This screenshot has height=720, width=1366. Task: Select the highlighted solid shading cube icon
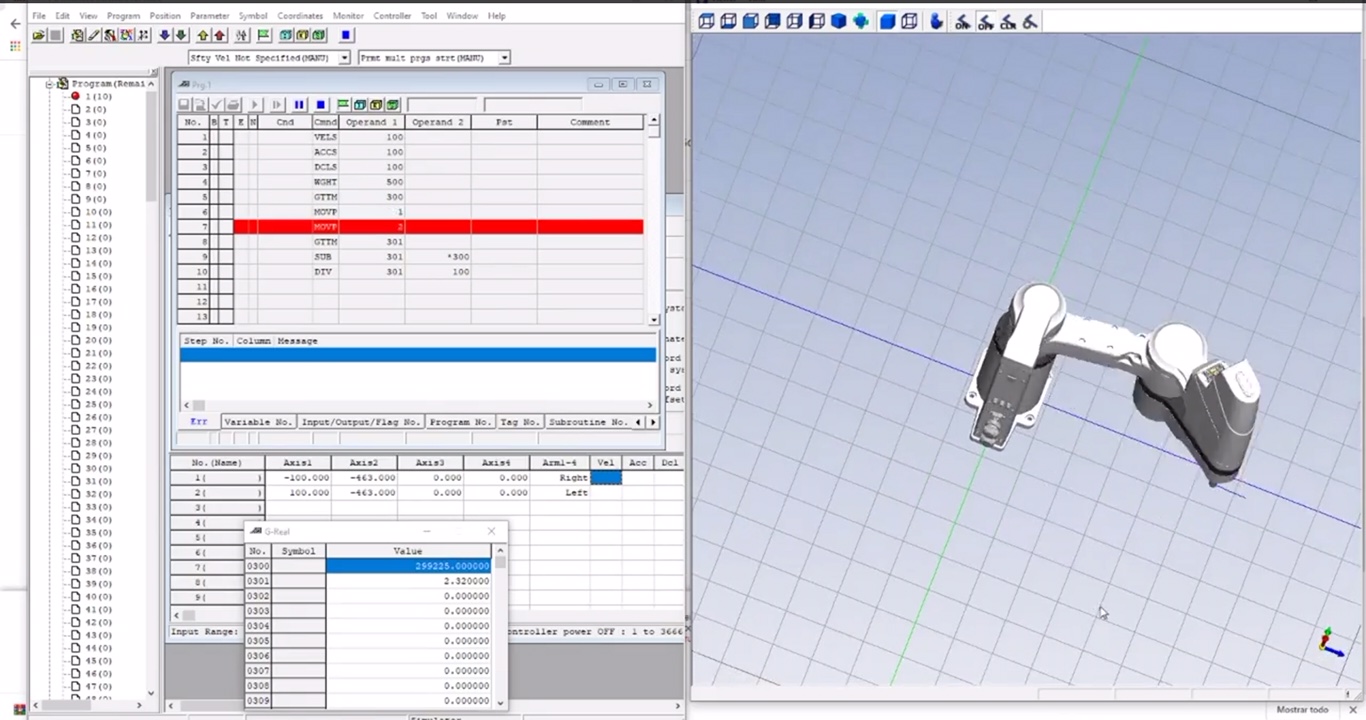click(887, 21)
